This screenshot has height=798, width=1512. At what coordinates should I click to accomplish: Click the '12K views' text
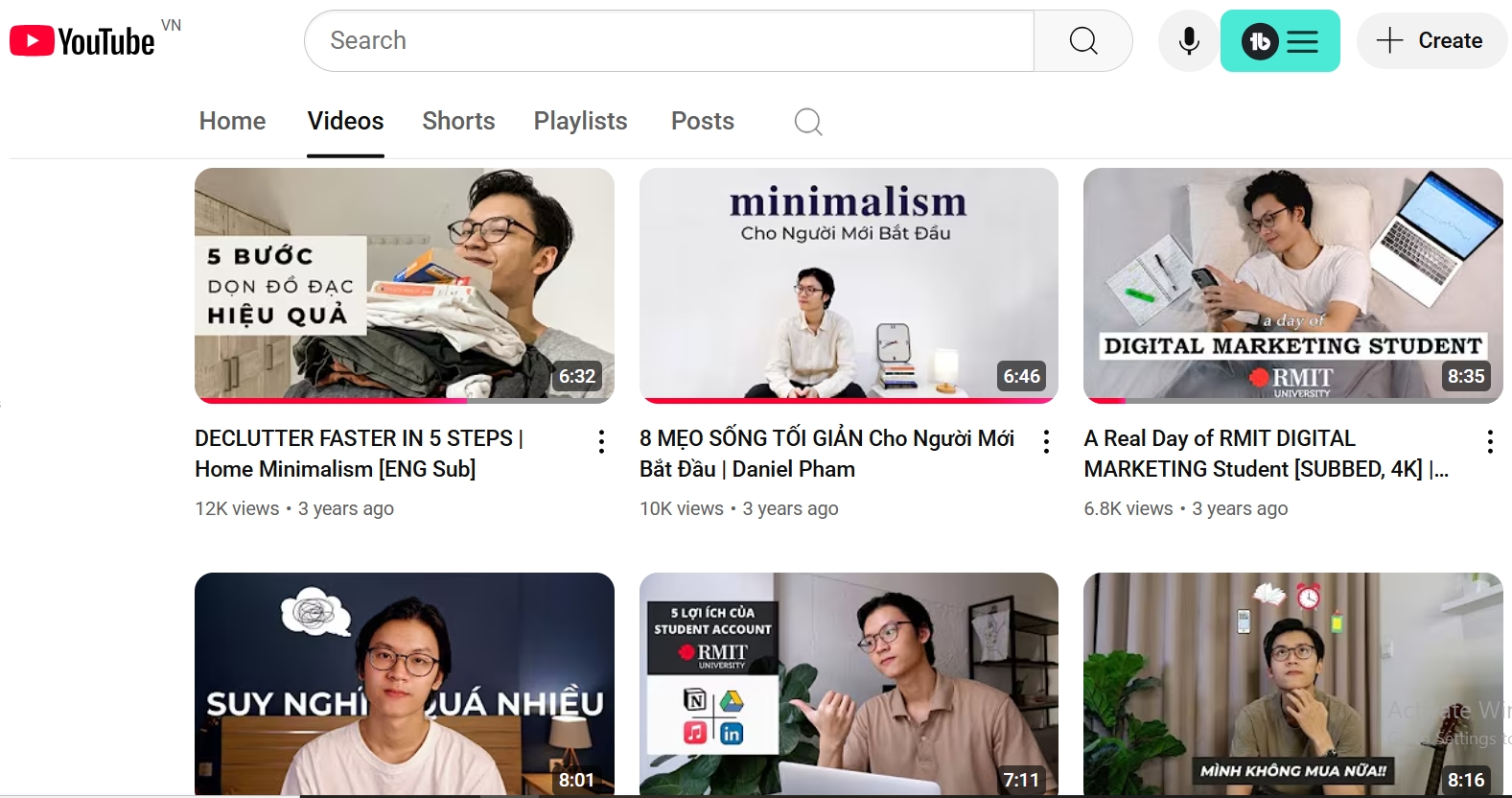pyautogui.click(x=237, y=508)
